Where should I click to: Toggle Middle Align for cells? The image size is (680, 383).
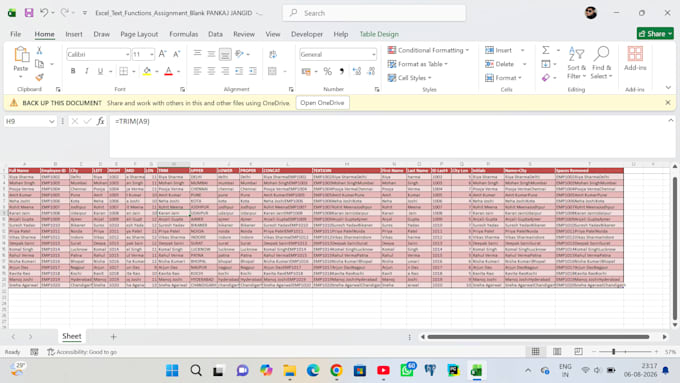point(211,54)
